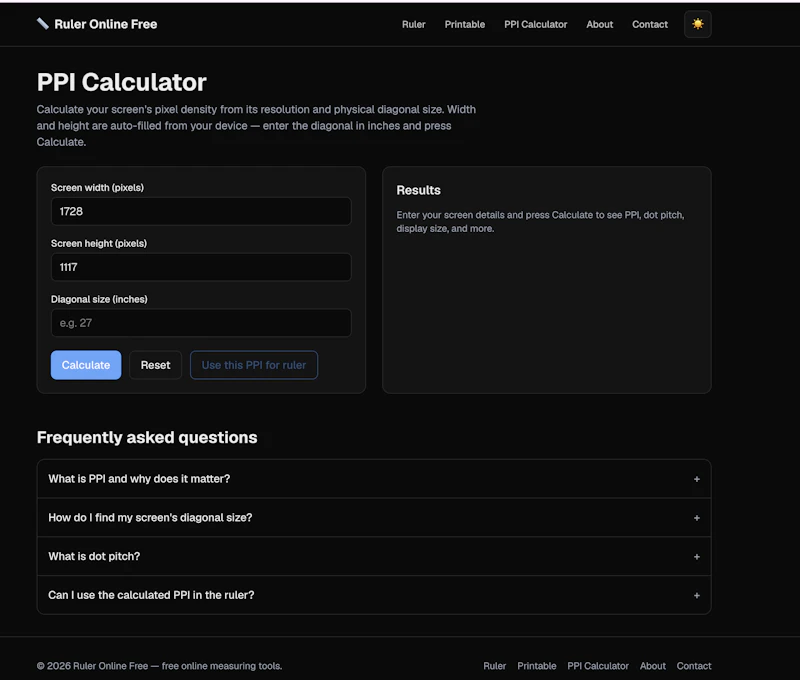Click the 'Frequently asked questions' heading

(x=147, y=438)
